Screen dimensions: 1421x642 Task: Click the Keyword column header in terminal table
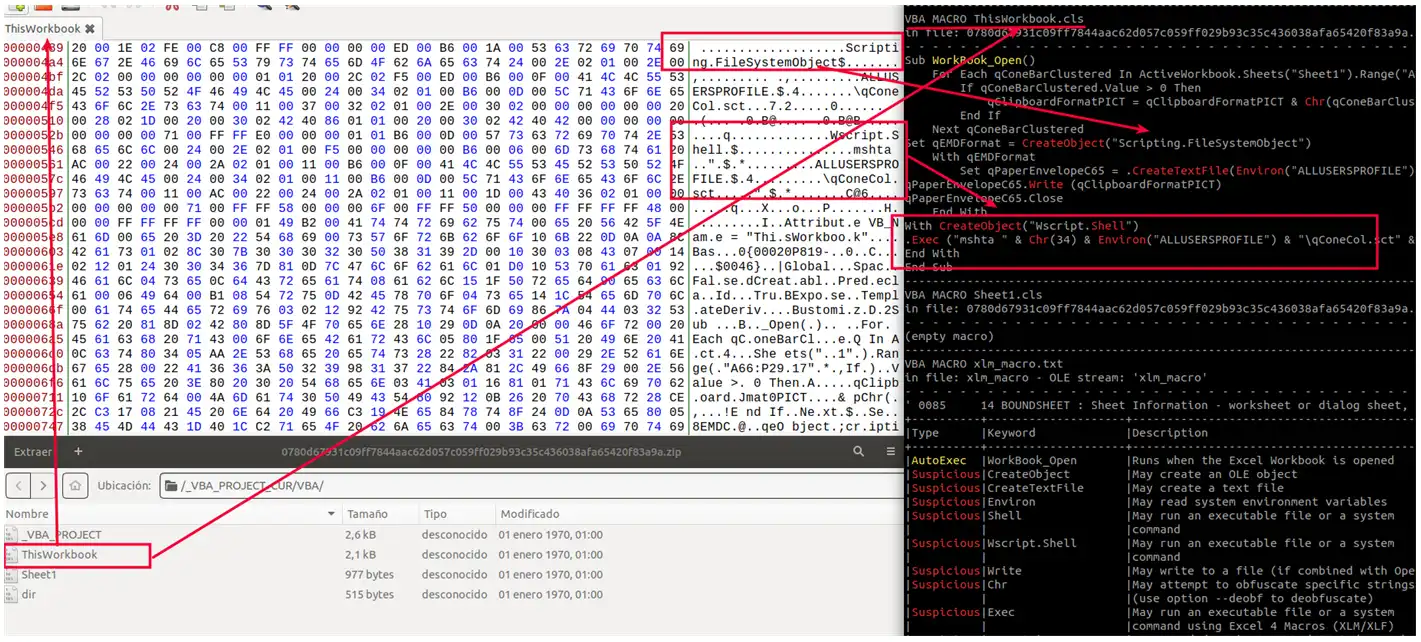click(x=1011, y=433)
